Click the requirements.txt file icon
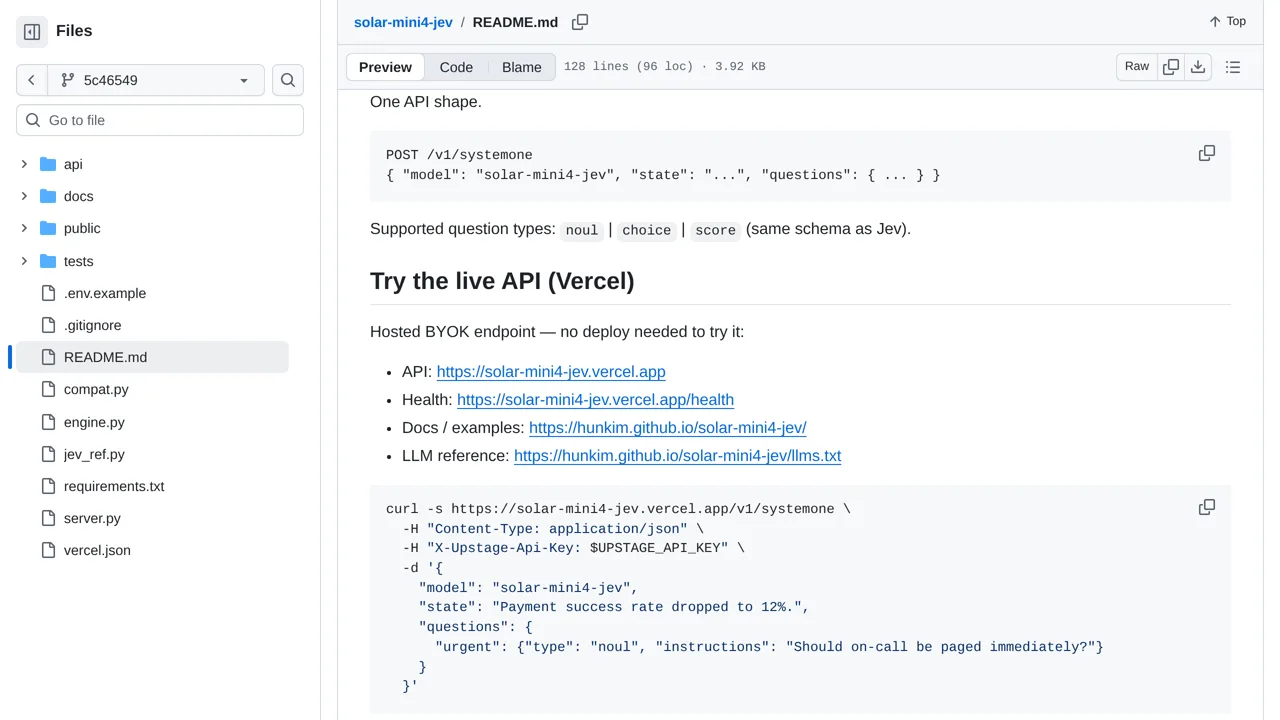The width and height of the screenshot is (1280, 720). point(48,486)
